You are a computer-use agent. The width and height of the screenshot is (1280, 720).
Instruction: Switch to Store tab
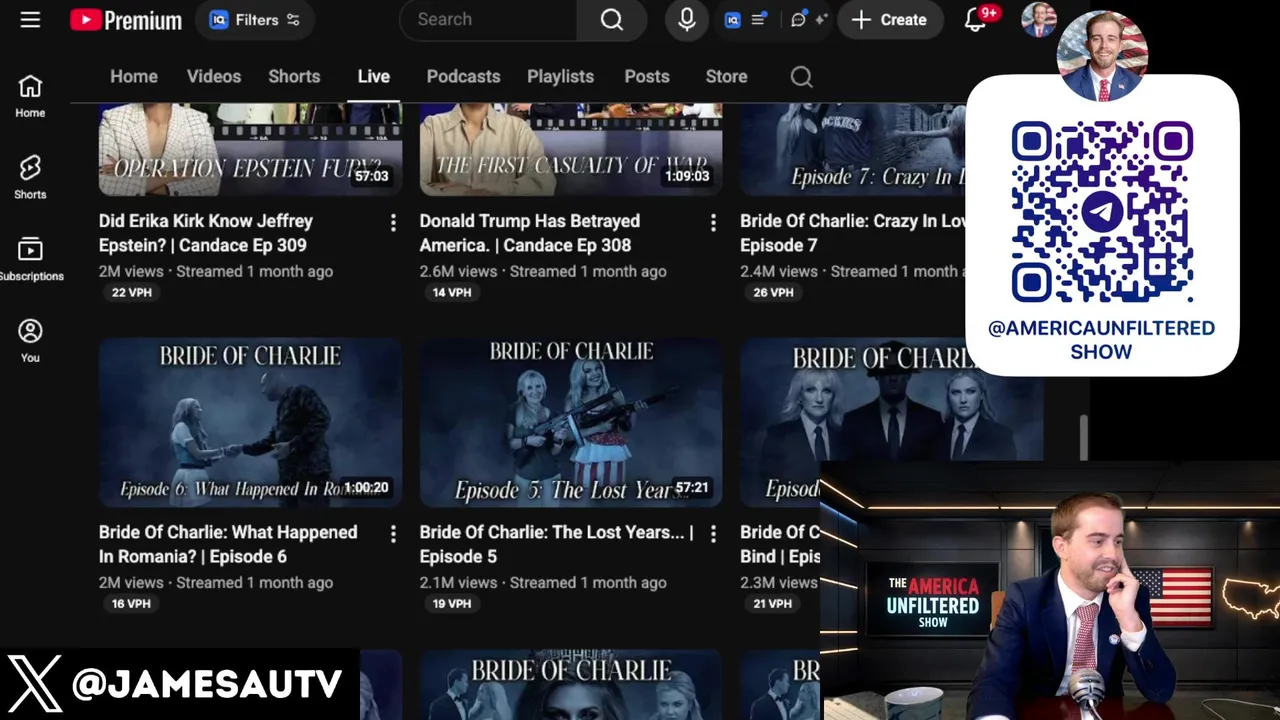pyautogui.click(x=726, y=76)
